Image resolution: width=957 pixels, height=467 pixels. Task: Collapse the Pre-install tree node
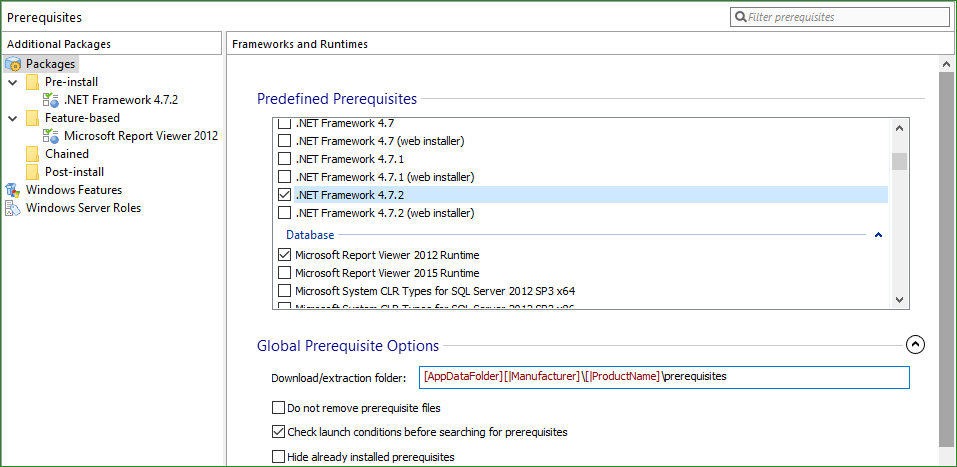[13, 82]
